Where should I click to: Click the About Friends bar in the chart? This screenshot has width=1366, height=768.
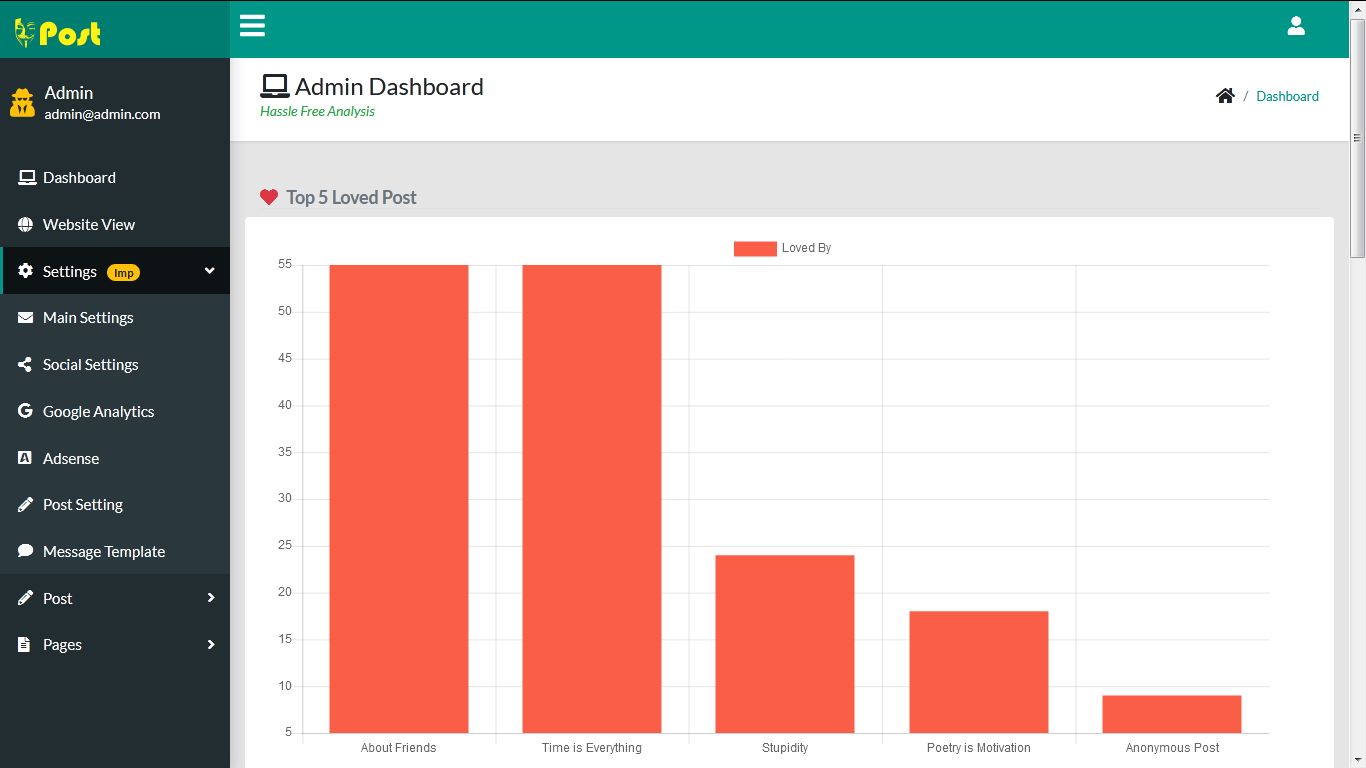click(x=399, y=499)
